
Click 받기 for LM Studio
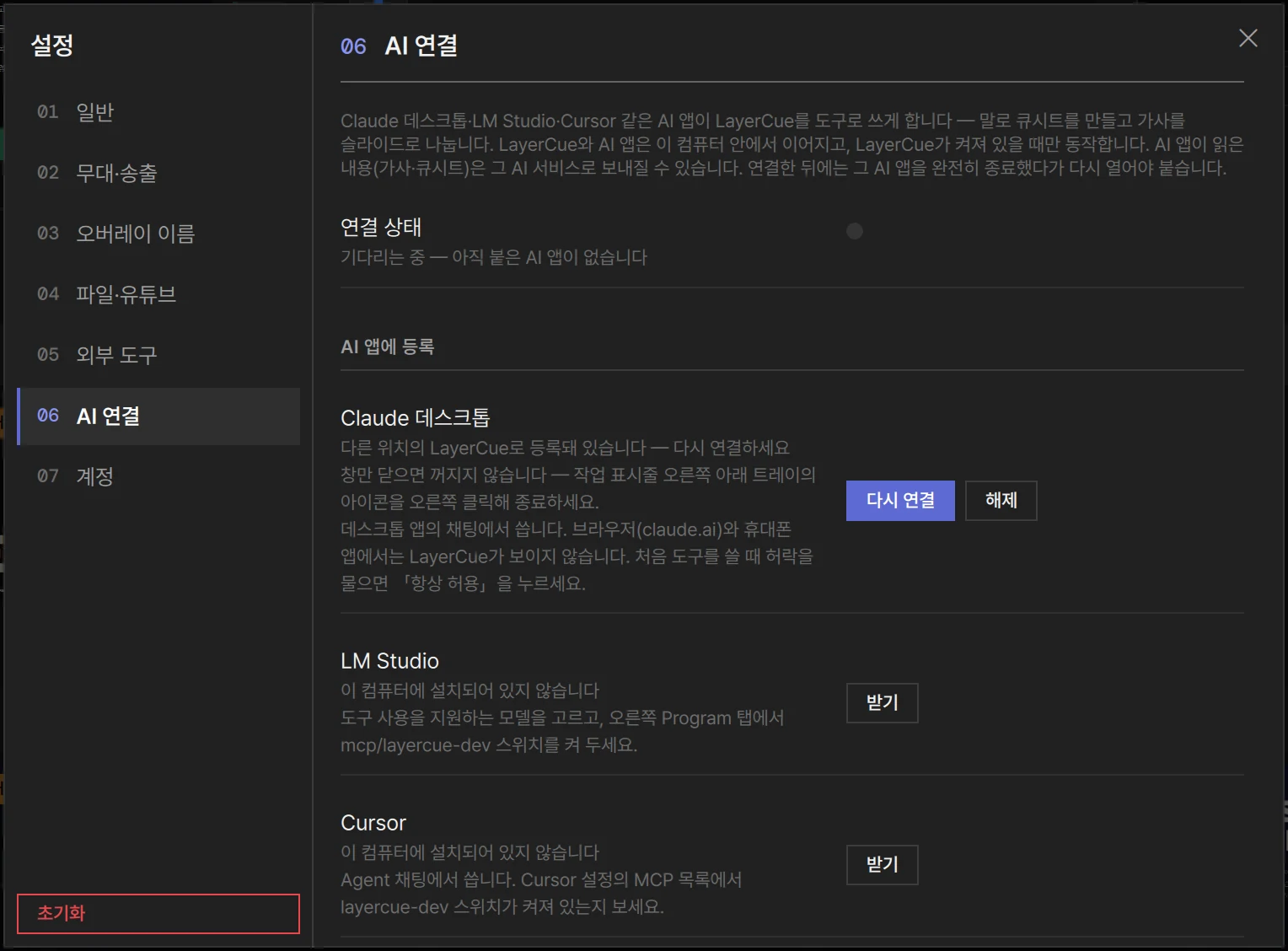[883, 703]
